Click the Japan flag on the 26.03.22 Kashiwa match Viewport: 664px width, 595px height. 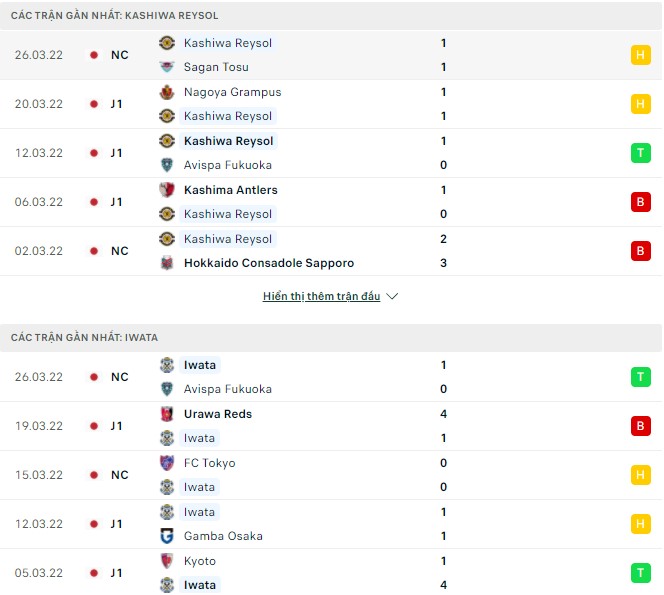tap(93, 55)
